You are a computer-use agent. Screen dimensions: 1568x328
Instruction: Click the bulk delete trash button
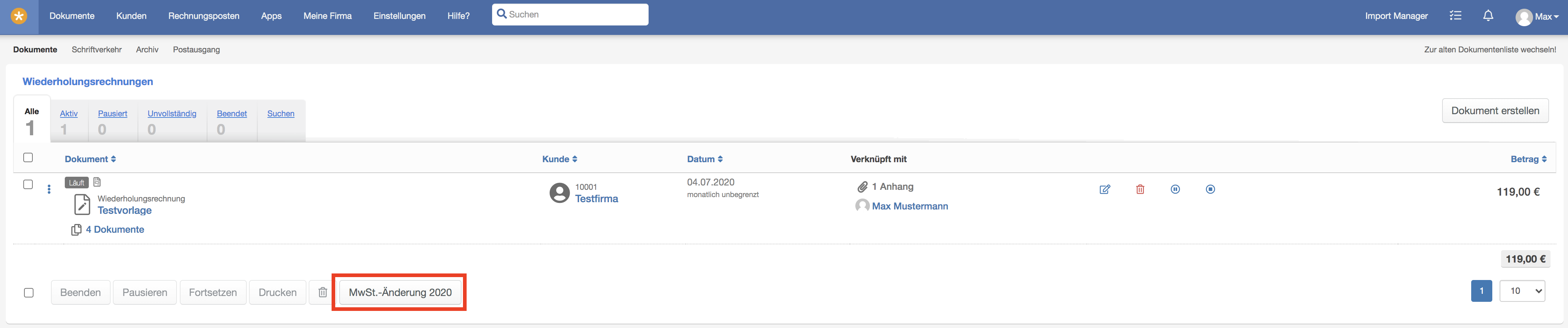pos(322,293)
